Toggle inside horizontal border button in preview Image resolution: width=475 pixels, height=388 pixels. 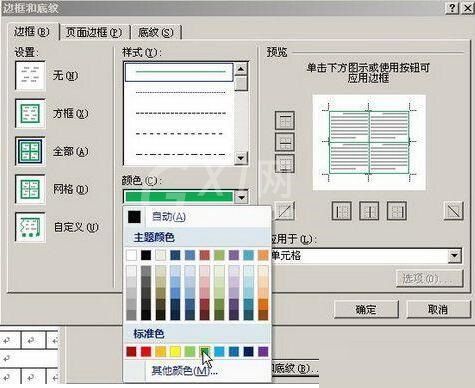pos(285,142)
